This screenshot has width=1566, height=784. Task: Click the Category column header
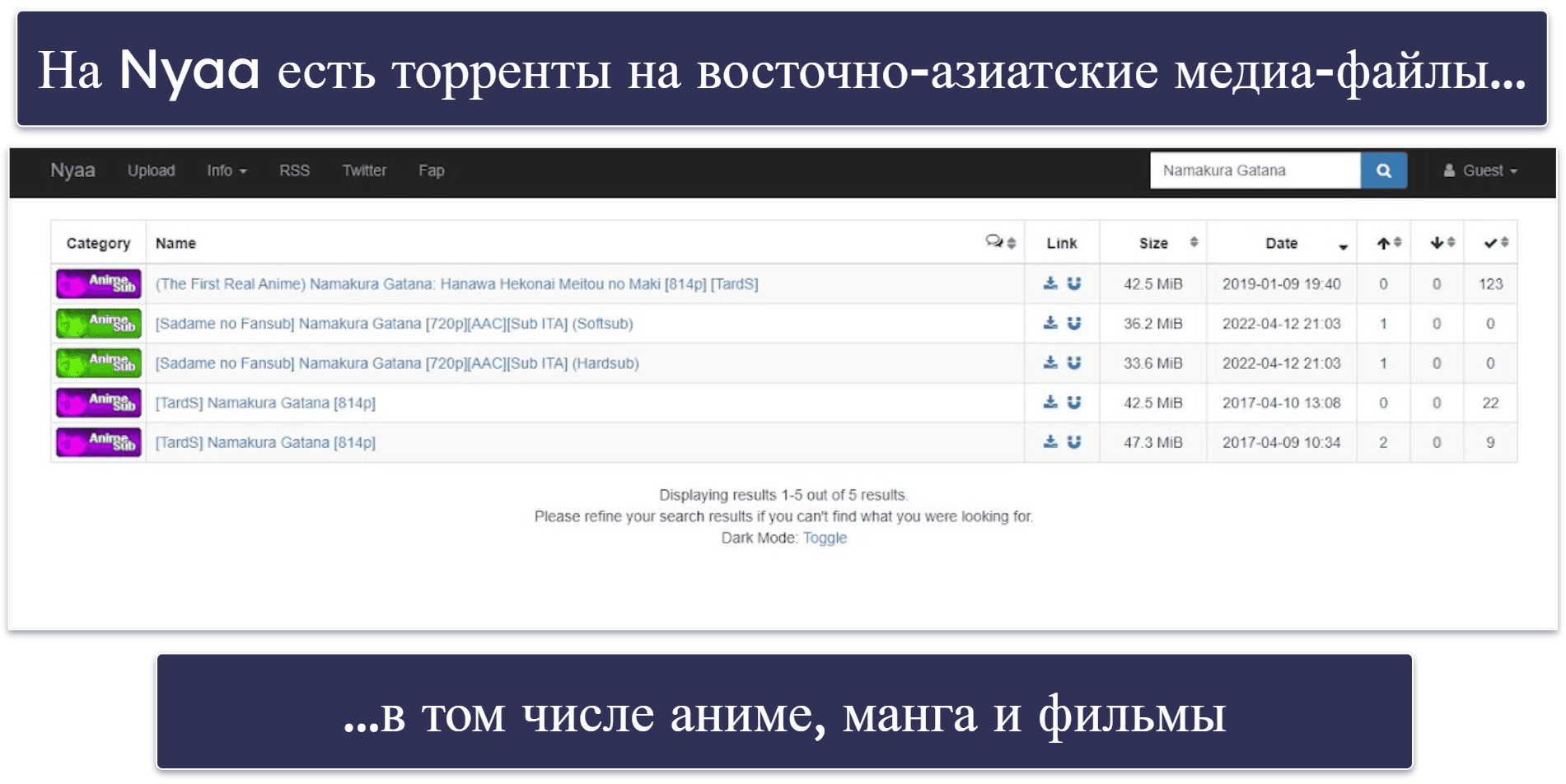[x=98, y=243]
